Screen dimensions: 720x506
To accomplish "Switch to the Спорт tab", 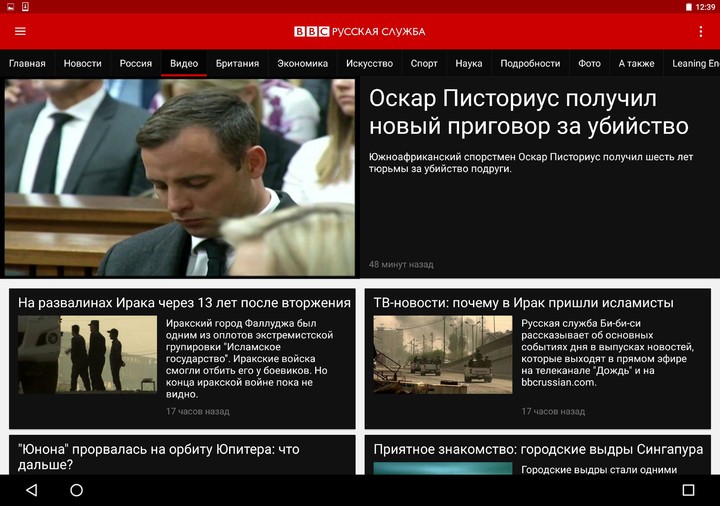I will click(x=424, y=63).
